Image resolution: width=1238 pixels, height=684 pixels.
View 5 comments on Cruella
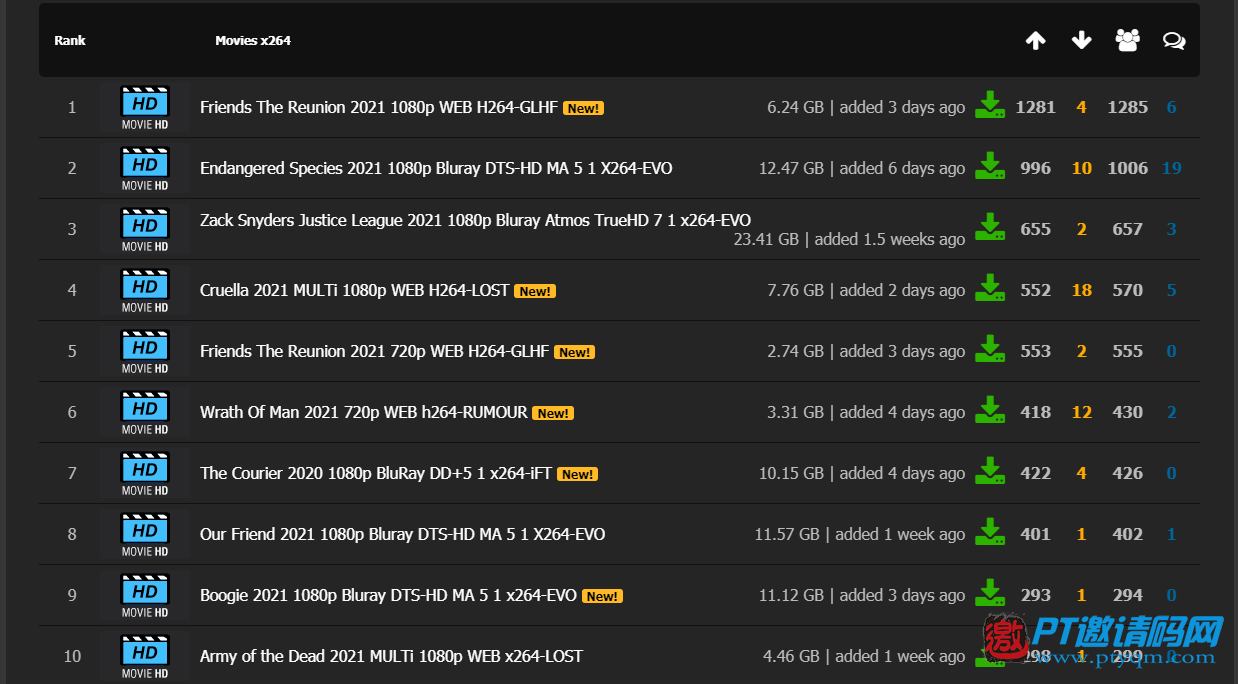pyautogui.click(x=1171, y=290)
